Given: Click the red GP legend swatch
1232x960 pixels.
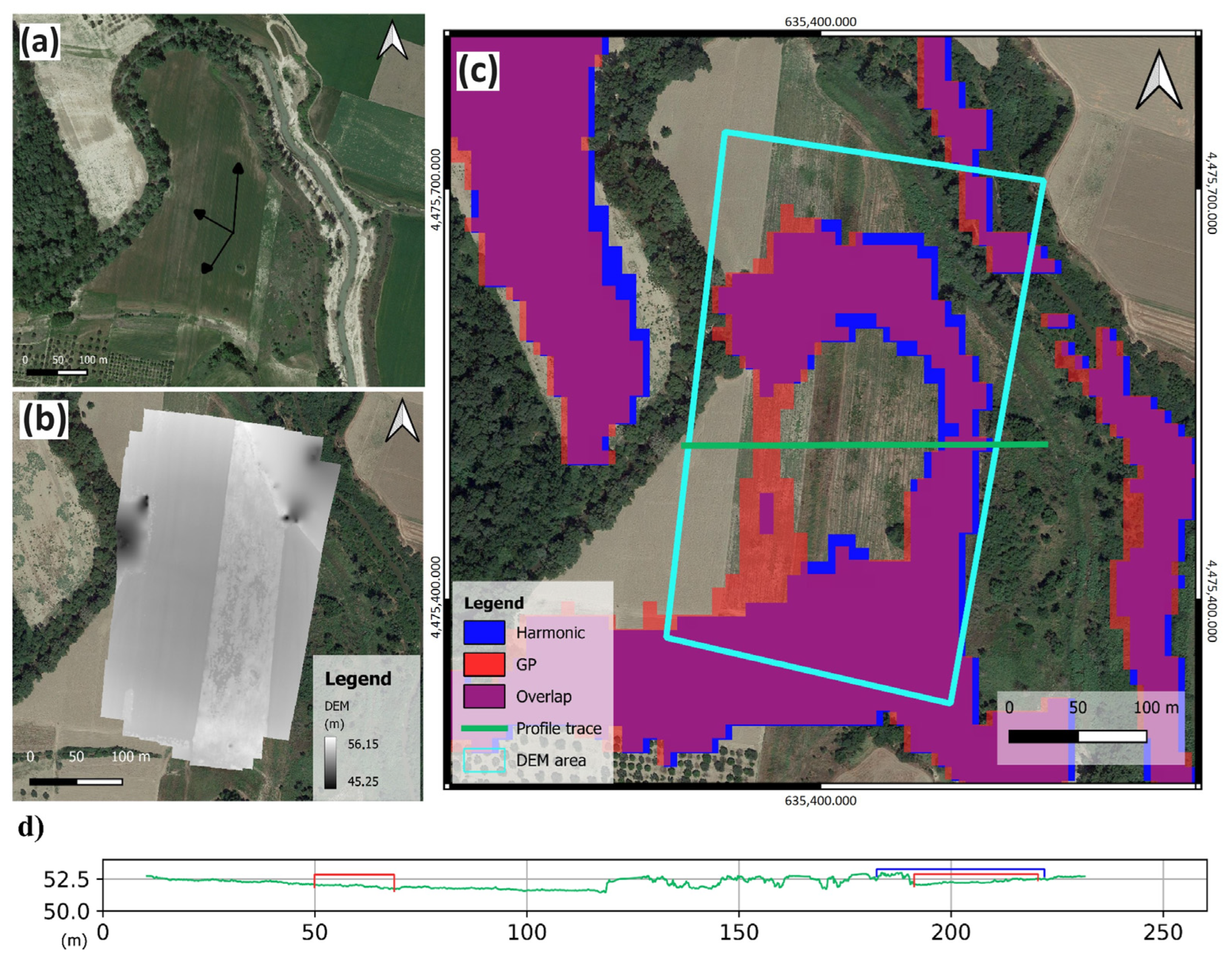Looking at the screenshot, I should point(484,665).
